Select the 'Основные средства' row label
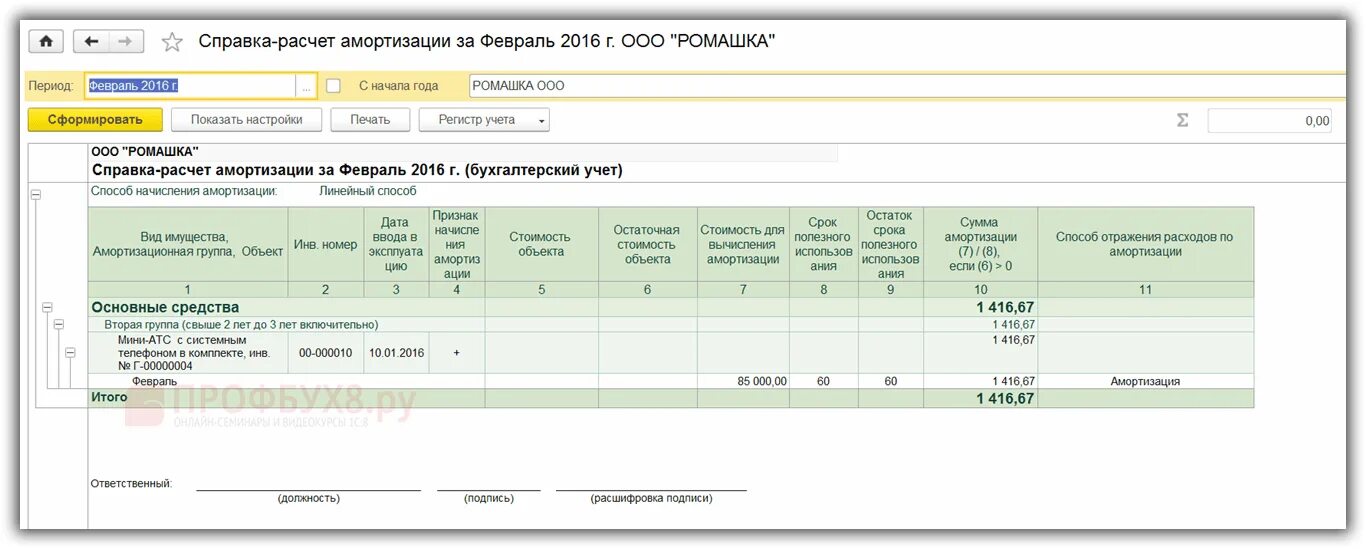The width and height of the screenshot is (1366, 549). (x=165, y=308)
